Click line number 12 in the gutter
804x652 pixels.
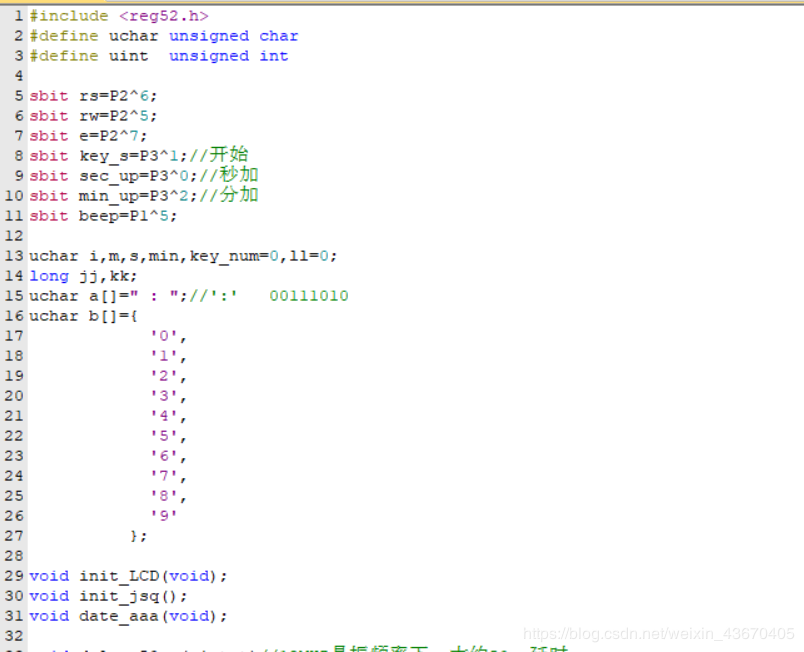tap(14, 236)
